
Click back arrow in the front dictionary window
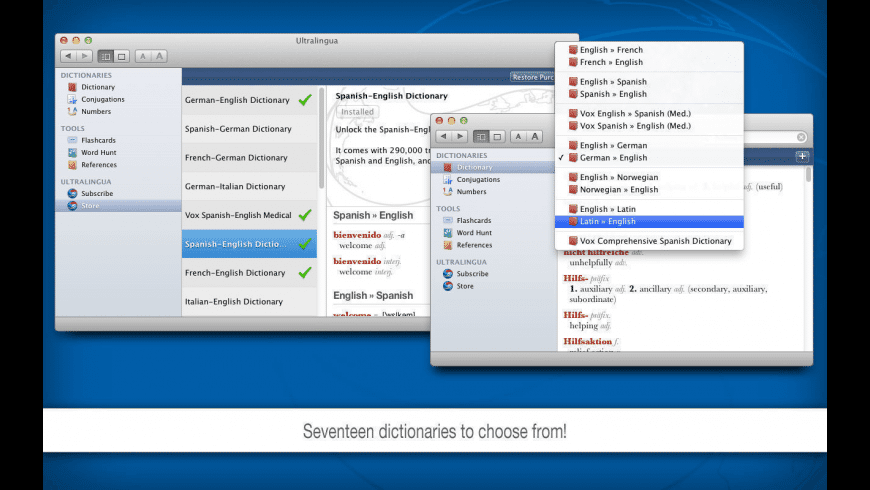click(x=443, y=137)
